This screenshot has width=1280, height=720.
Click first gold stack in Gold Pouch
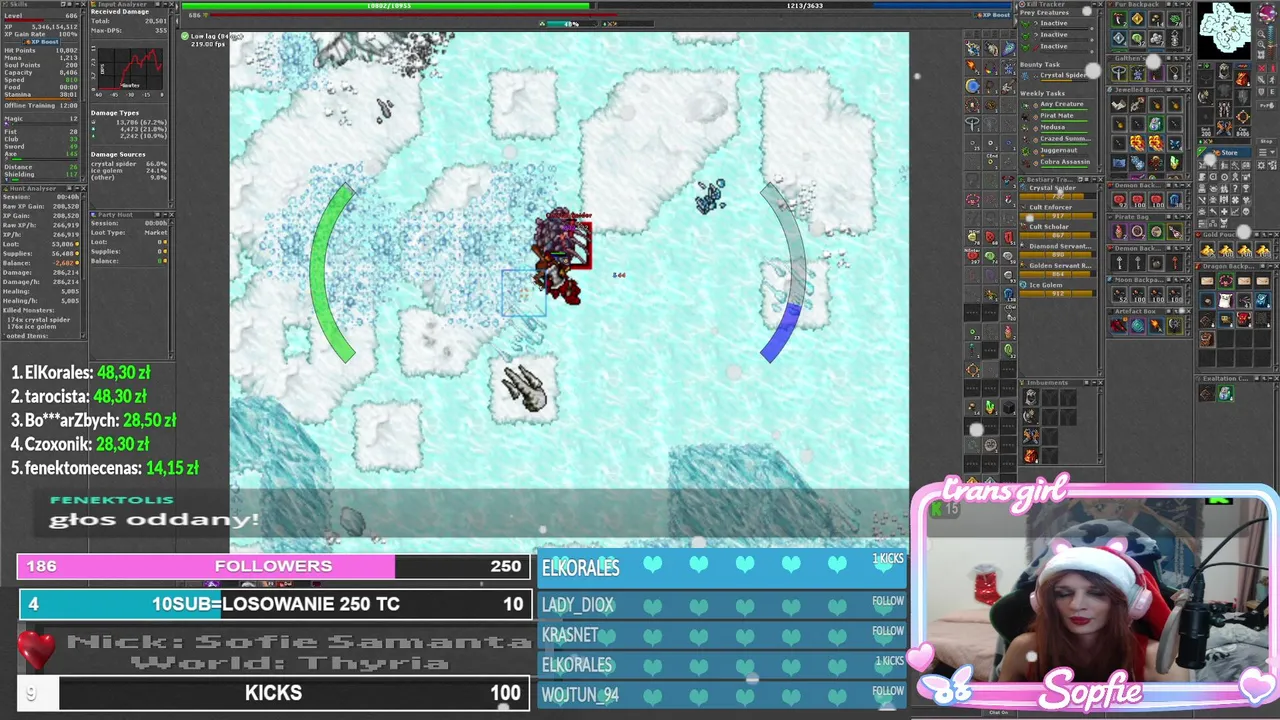[x=1207, y=250]
